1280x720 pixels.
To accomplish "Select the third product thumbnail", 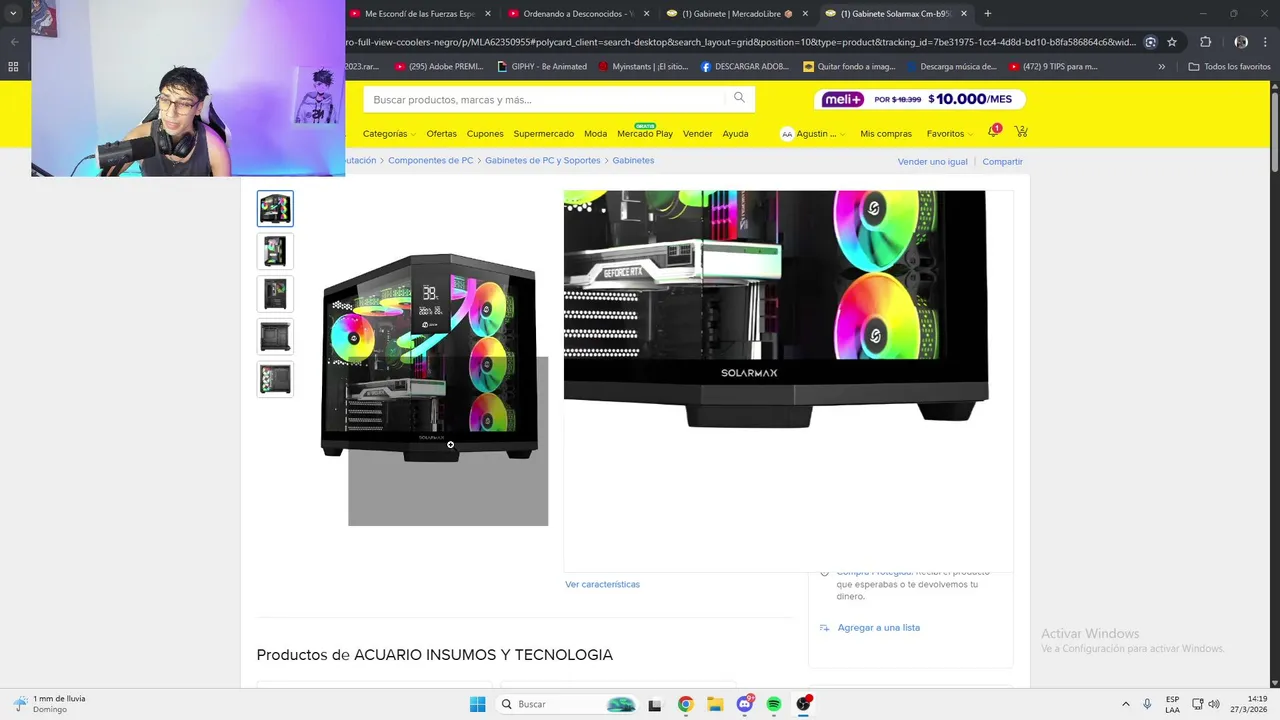I will pos(275,294).
